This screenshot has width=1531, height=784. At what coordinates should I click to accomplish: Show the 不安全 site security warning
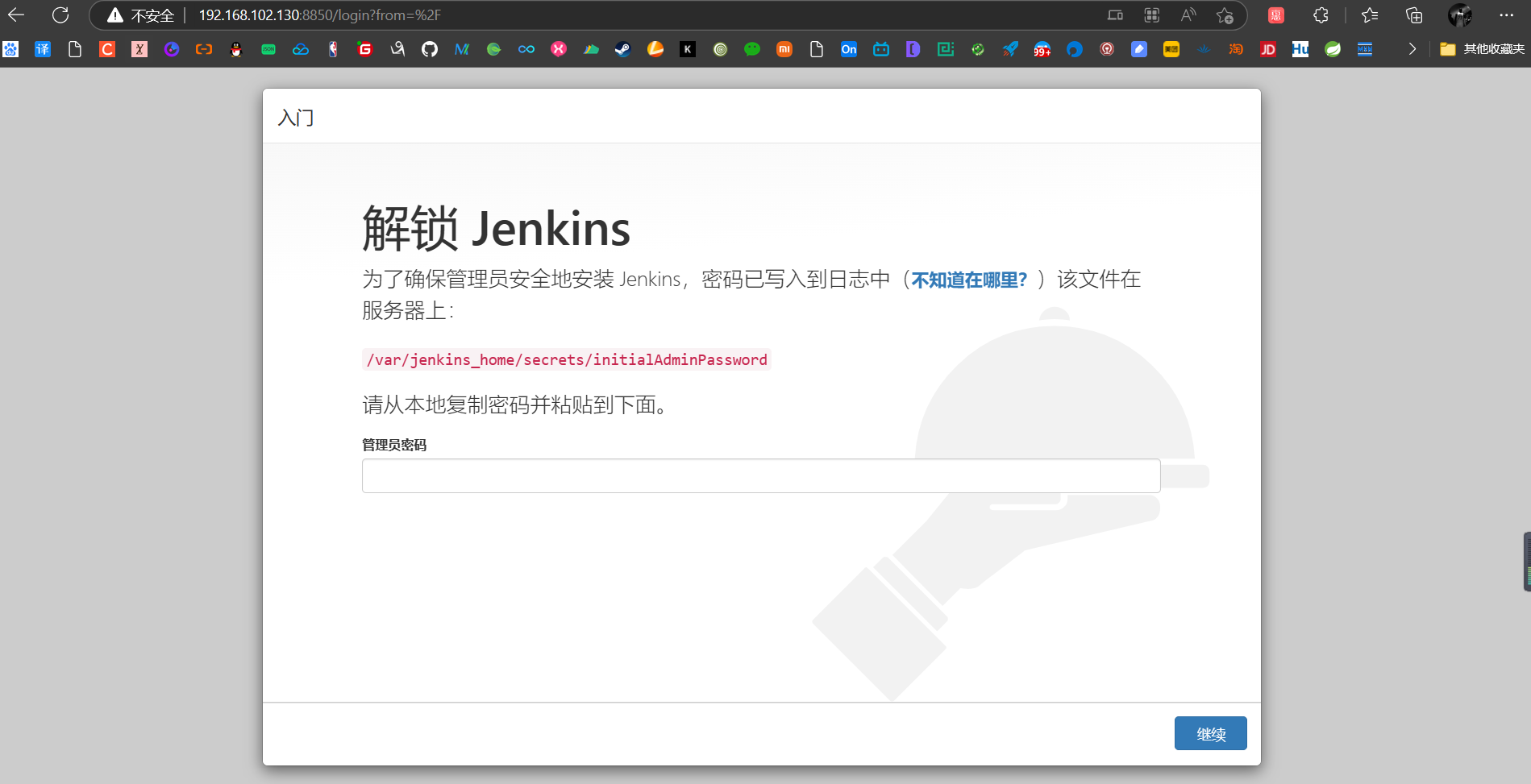coord(141,15)
